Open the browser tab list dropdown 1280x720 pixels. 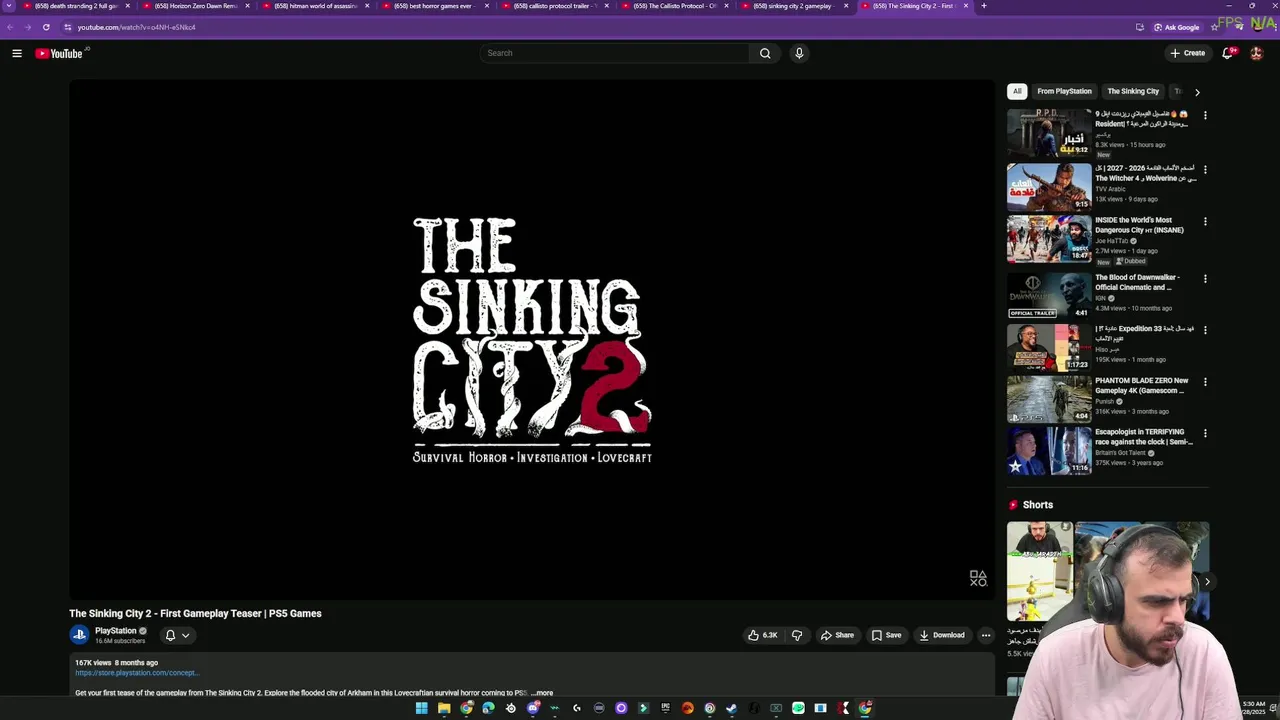[10, 6]
